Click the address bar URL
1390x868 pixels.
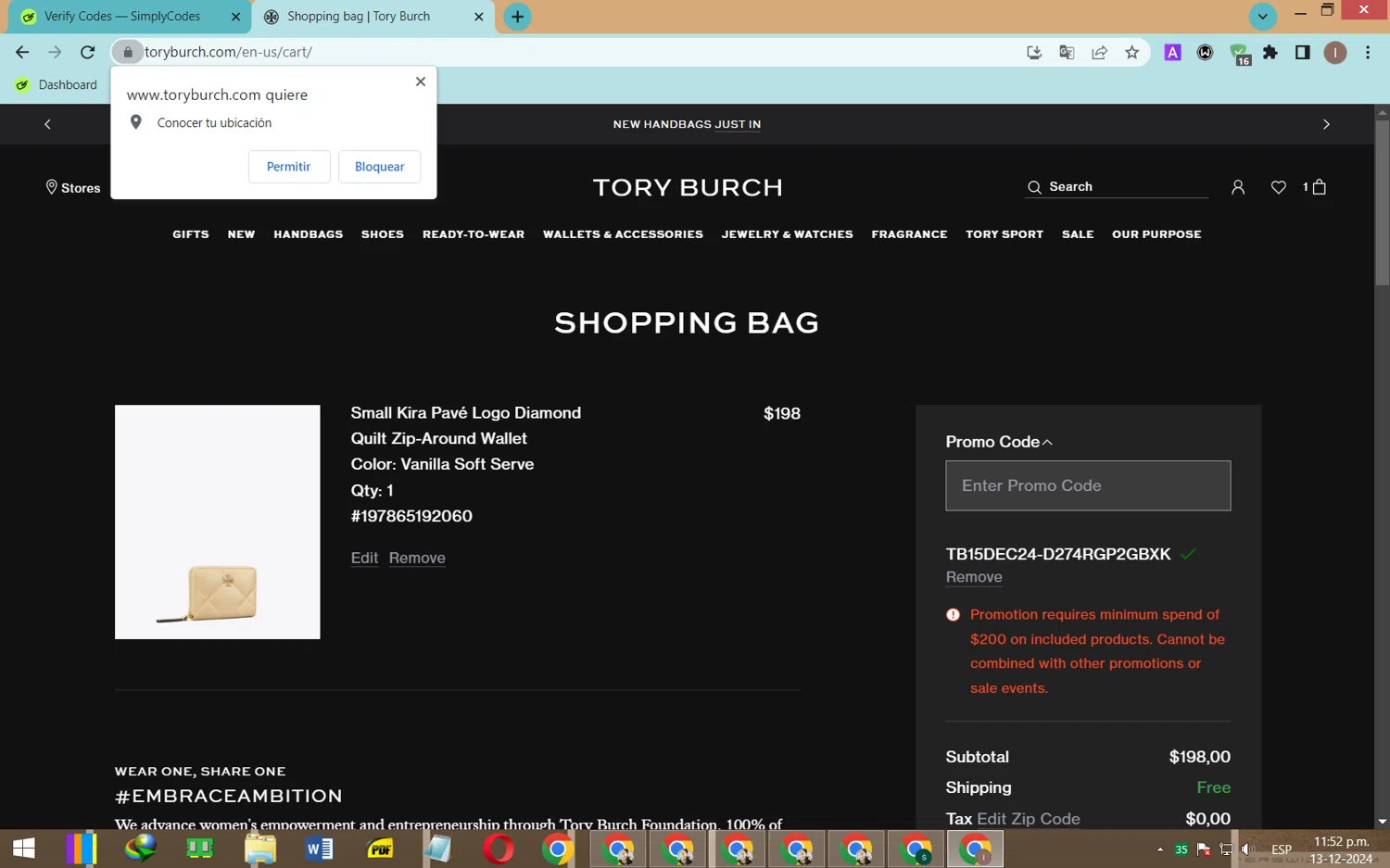pos(228,52)
